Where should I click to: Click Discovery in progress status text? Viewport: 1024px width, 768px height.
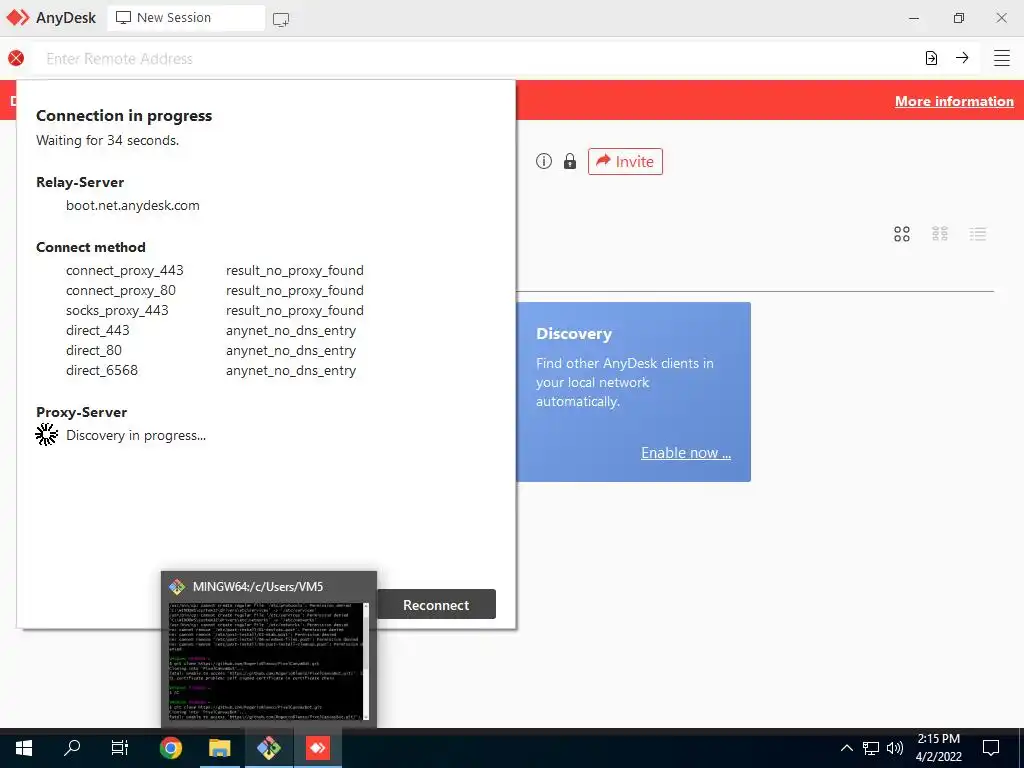click(x=136, y=436)
